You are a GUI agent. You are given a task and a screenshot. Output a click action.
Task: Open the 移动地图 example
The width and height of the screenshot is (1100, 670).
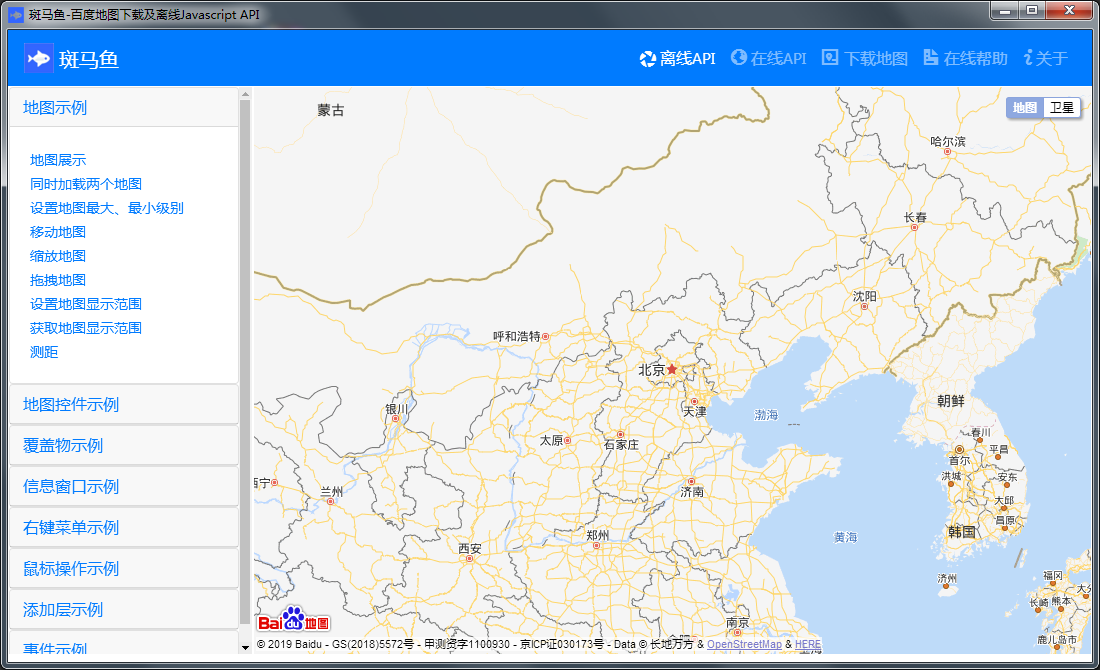point(58,232)
